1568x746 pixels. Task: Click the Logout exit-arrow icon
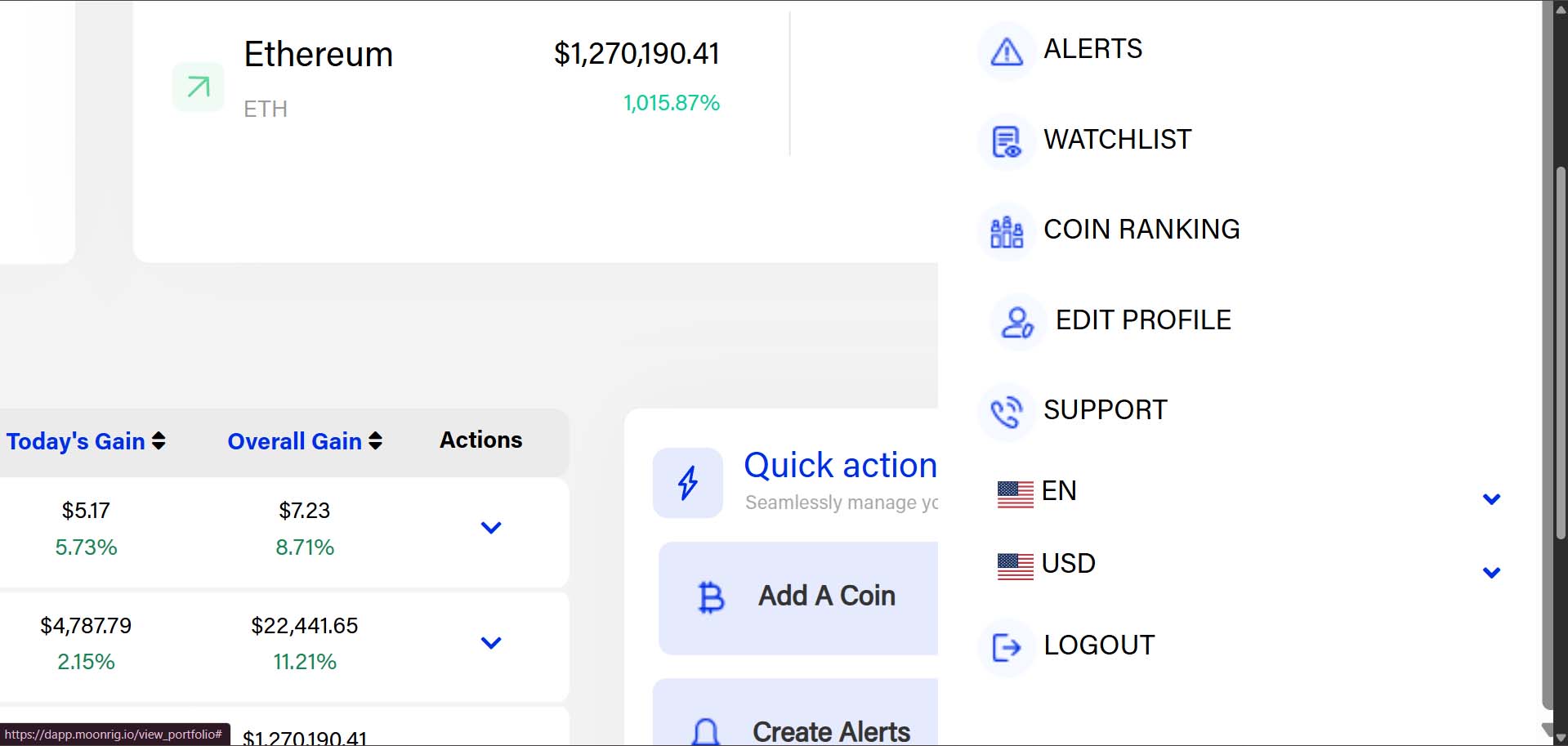coord(1007,648)
